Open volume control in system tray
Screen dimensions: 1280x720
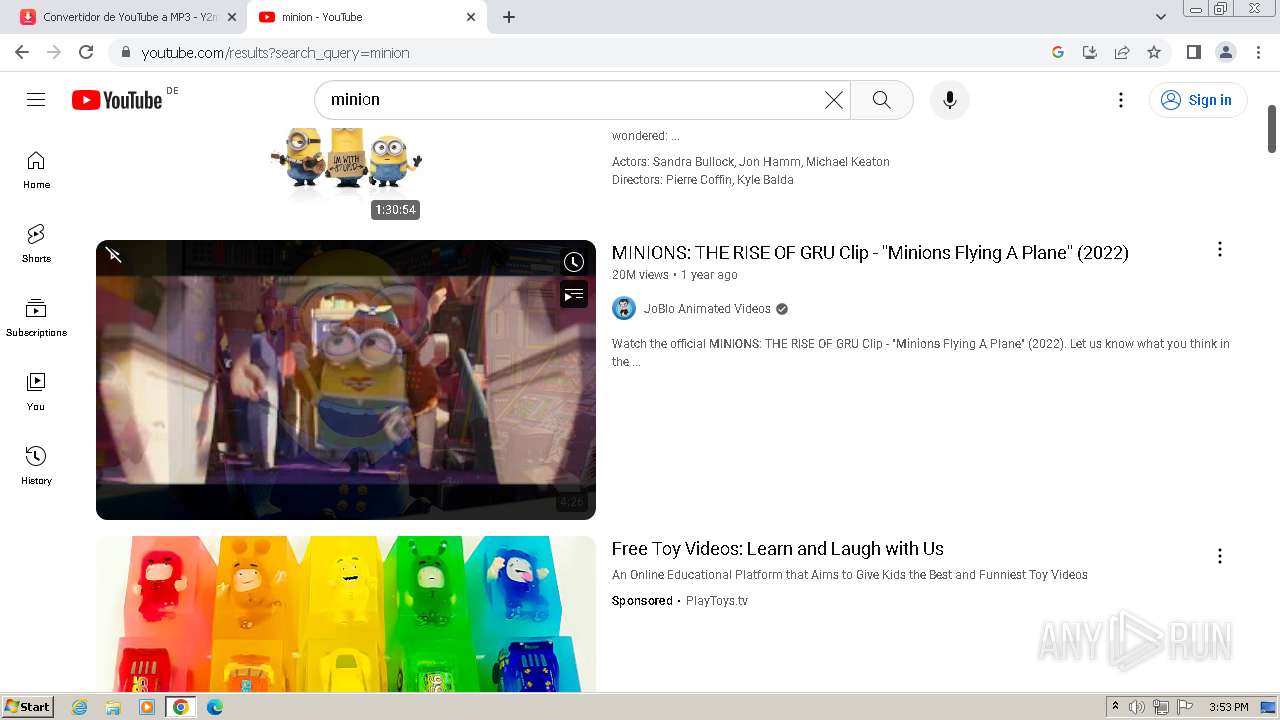pyautogui.click(x=1137, y=707)
